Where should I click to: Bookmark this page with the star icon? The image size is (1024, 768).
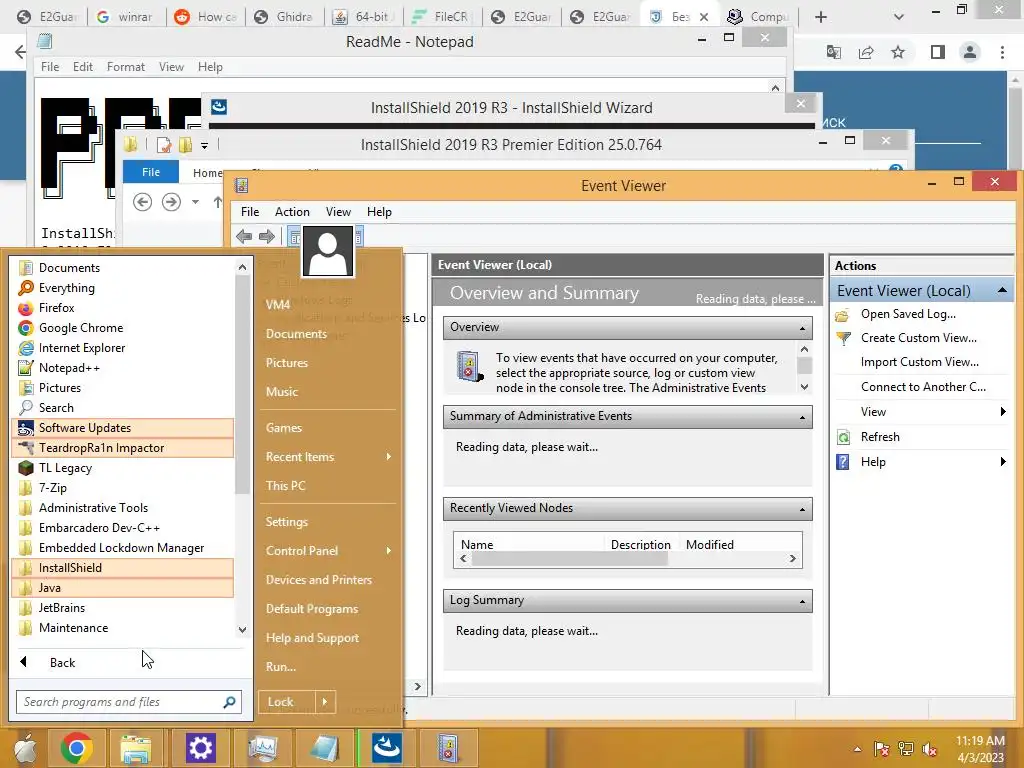coord(898,52)
